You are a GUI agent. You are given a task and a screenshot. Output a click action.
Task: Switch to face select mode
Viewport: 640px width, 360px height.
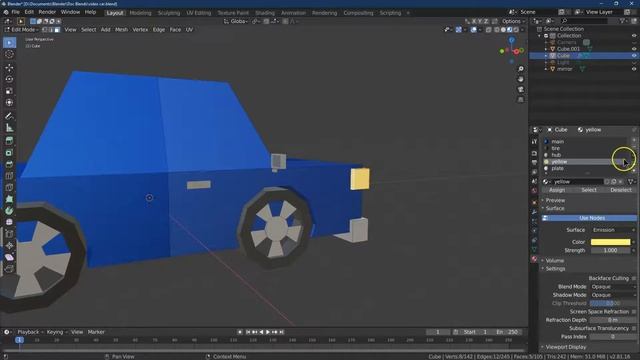pyautogui.click(x=57, y=30)
